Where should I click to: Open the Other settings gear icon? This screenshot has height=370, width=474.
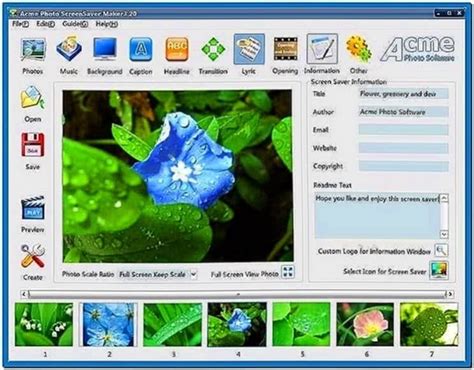pyautogui.click(x=358, y=50)
